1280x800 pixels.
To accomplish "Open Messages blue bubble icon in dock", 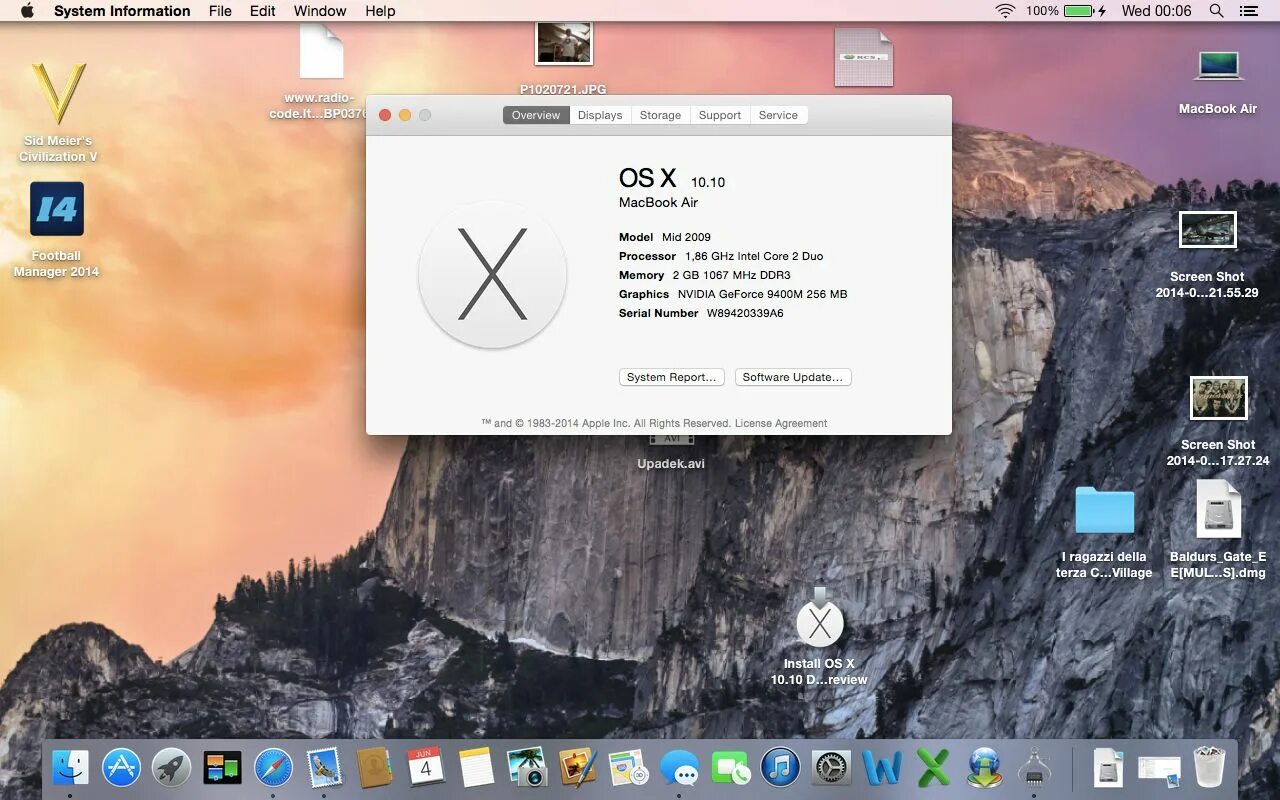I will [x=680, y=768].
